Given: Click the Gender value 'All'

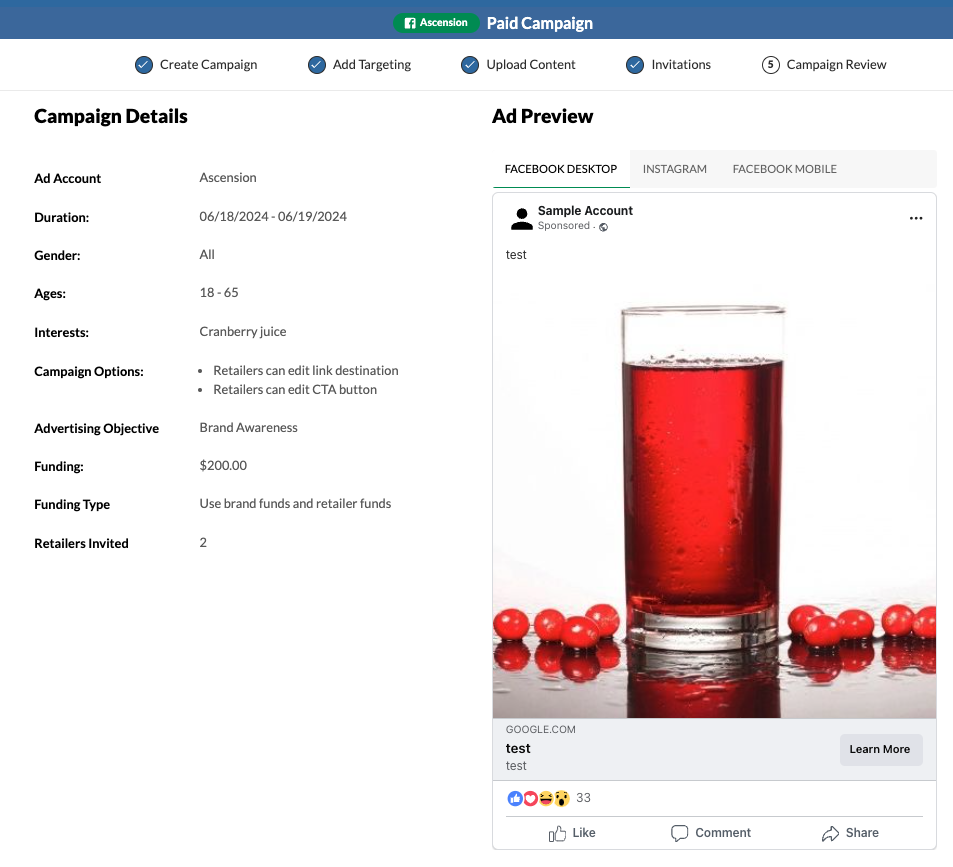Looking at the screenshot, I should (207, 255).
